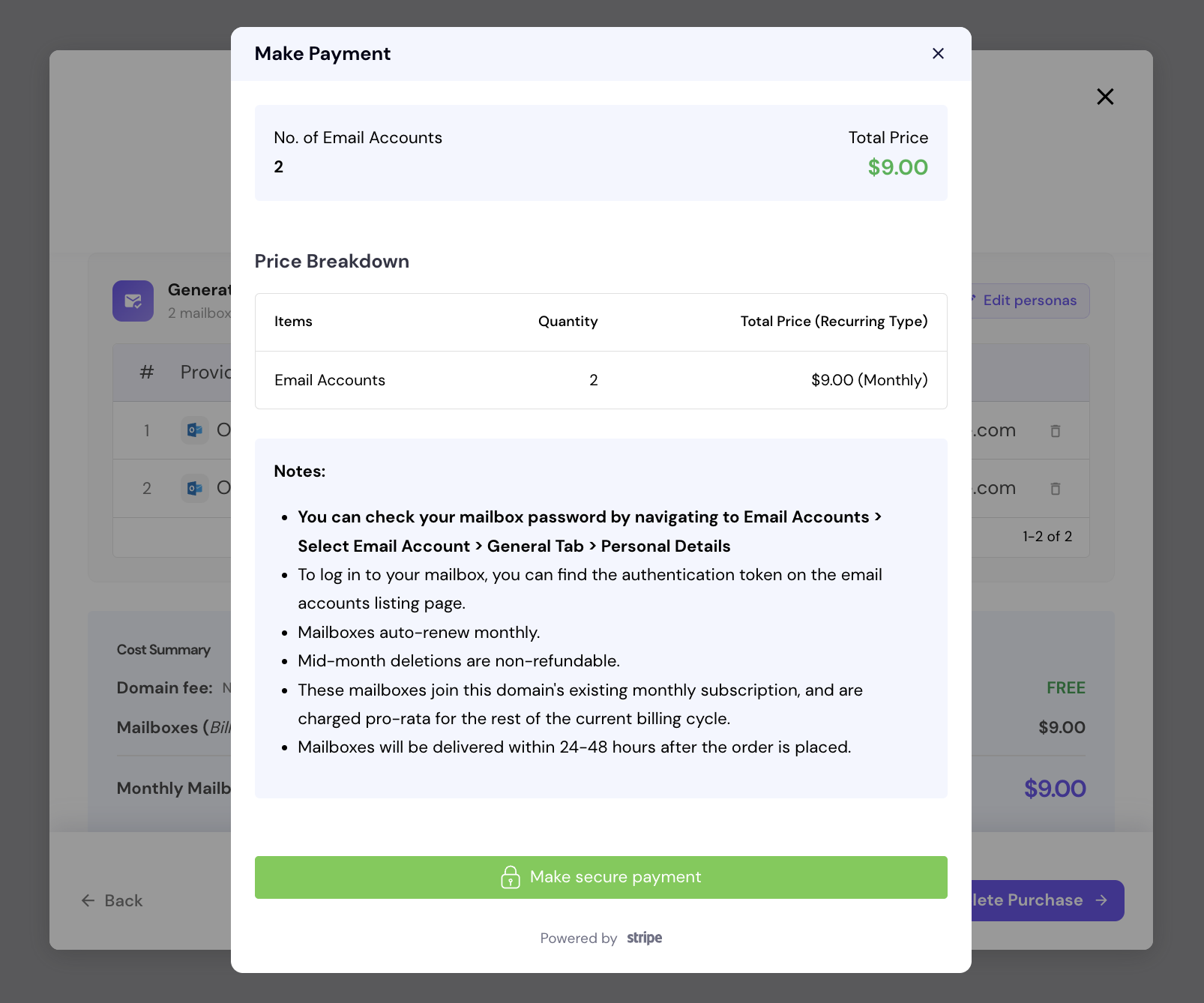The image size is (1204, 1003).
Task: Click Total Price (Recurring Type) header
Action: coord(834,322)
